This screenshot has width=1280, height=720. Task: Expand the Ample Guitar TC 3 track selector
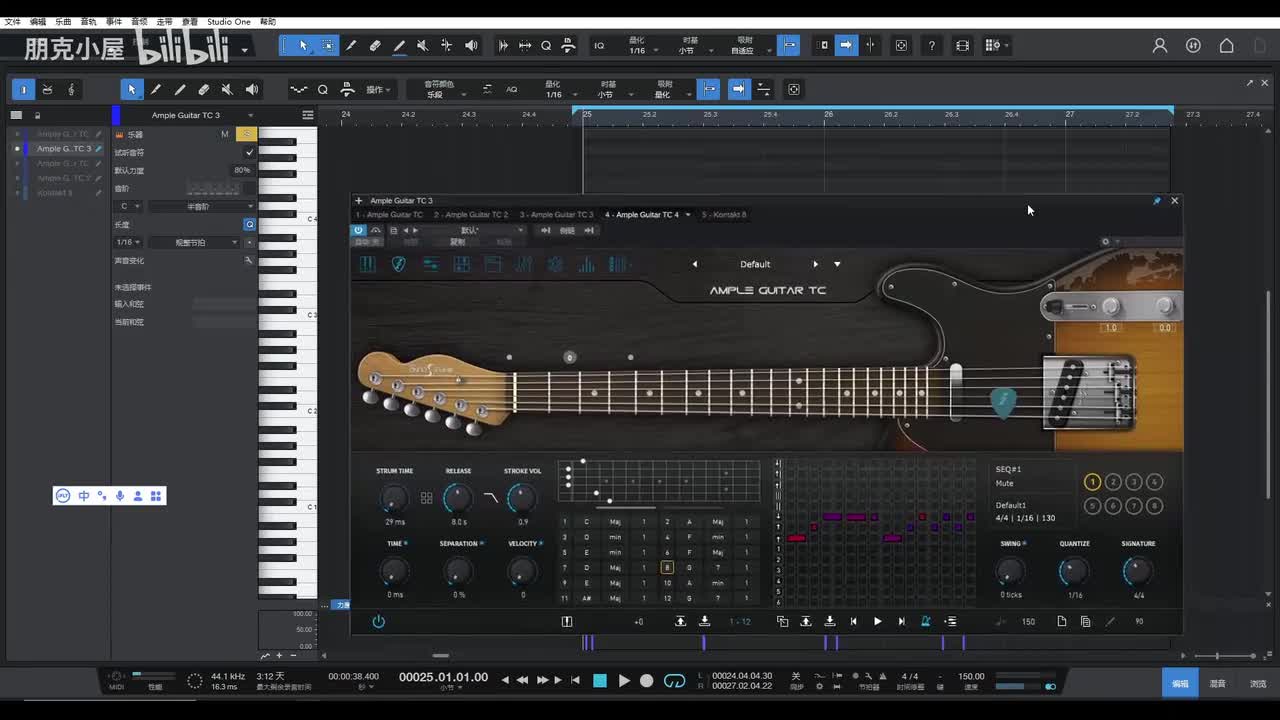[250, 115]
